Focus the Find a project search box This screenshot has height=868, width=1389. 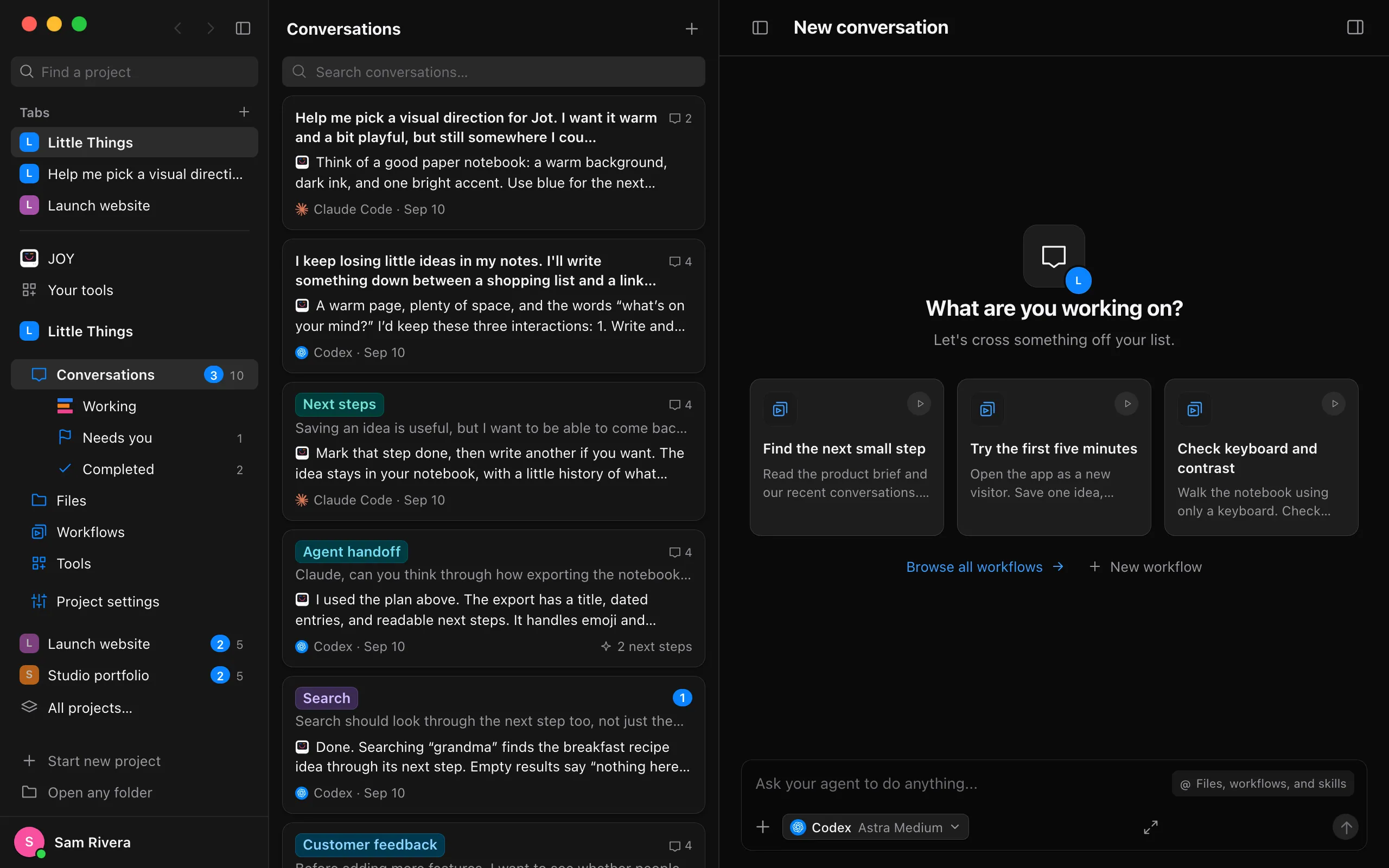135,72
